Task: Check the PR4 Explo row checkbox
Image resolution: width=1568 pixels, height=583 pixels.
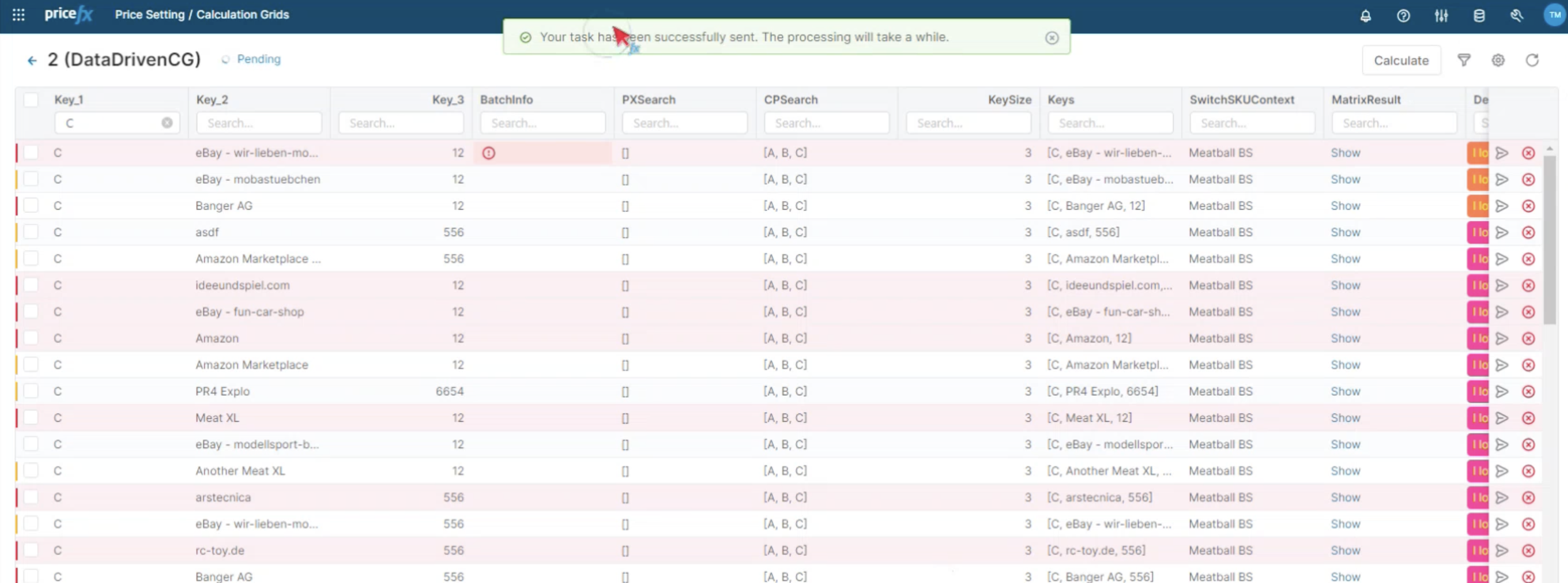Action: click(x=31, y=391)
